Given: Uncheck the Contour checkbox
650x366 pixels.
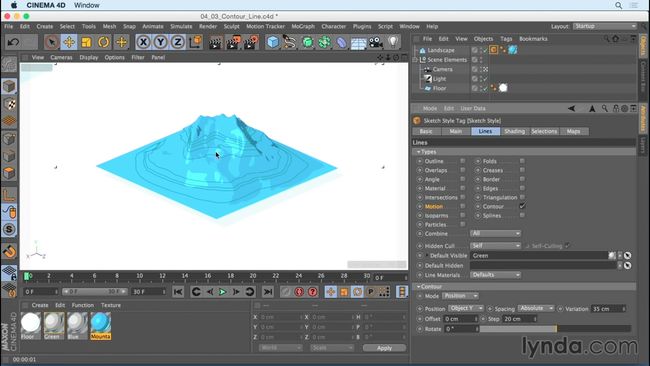Looking at the screenshot, I should point(522,206).
